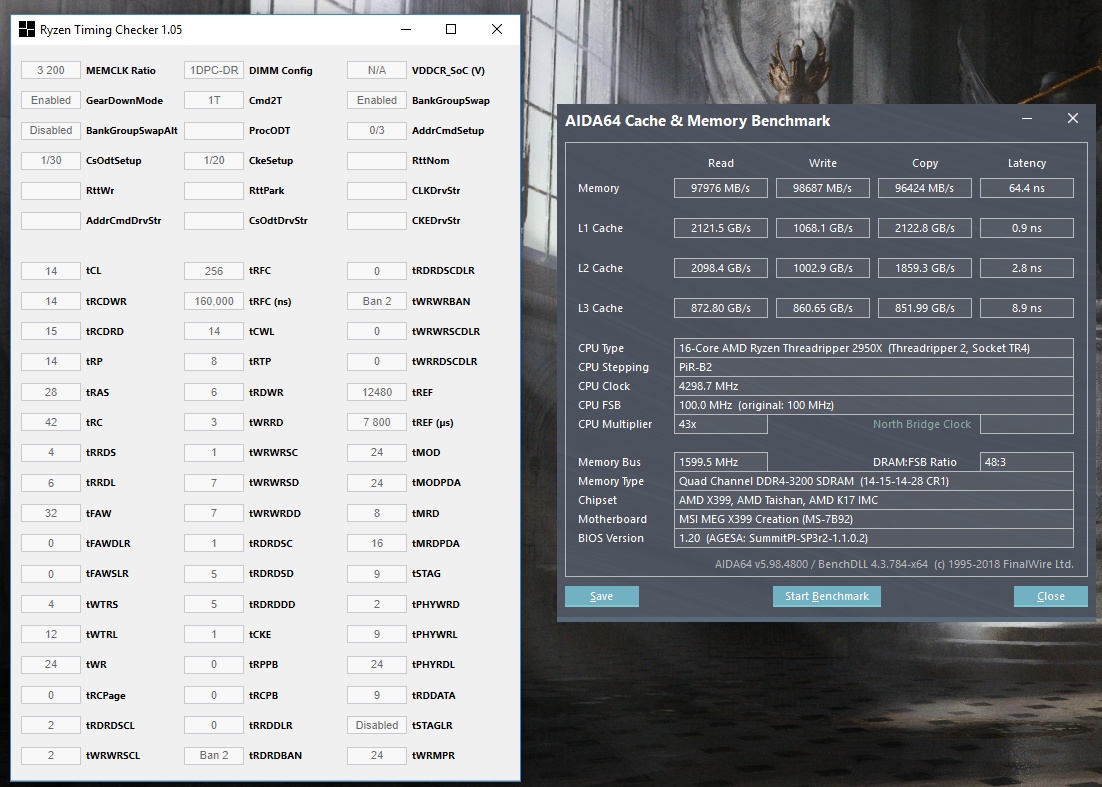Click the tMRDPDA value 16
Image resolution: width=1102 pixels, height=787 pixels.
click(377, 544)
